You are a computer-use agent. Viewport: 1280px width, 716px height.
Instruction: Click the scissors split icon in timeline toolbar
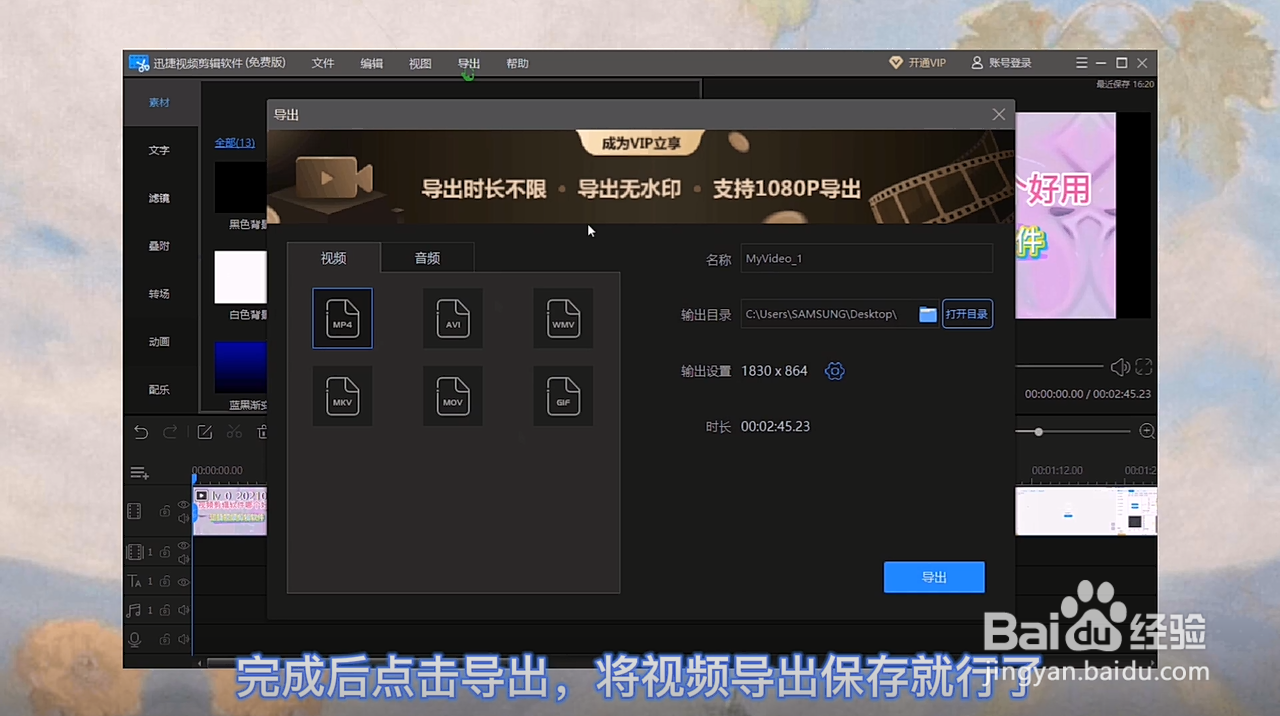[x=234, y=431]
